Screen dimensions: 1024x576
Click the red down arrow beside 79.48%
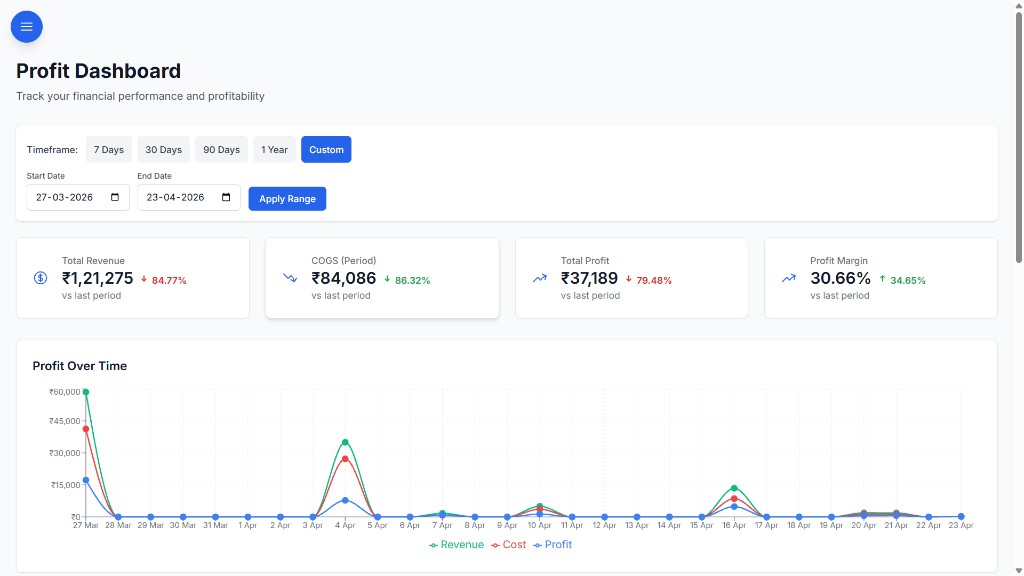point(628,279)
